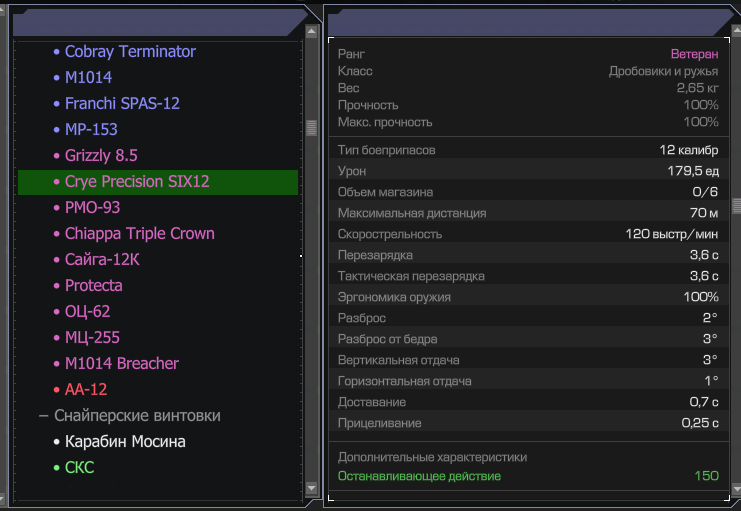Click stats panel scroll down arrow
The width and height of the screenshot is (741, 511).
[737, 488]
